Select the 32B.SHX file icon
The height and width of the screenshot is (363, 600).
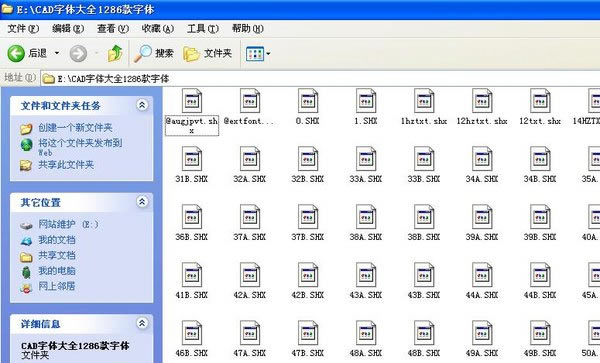[308, 159]
